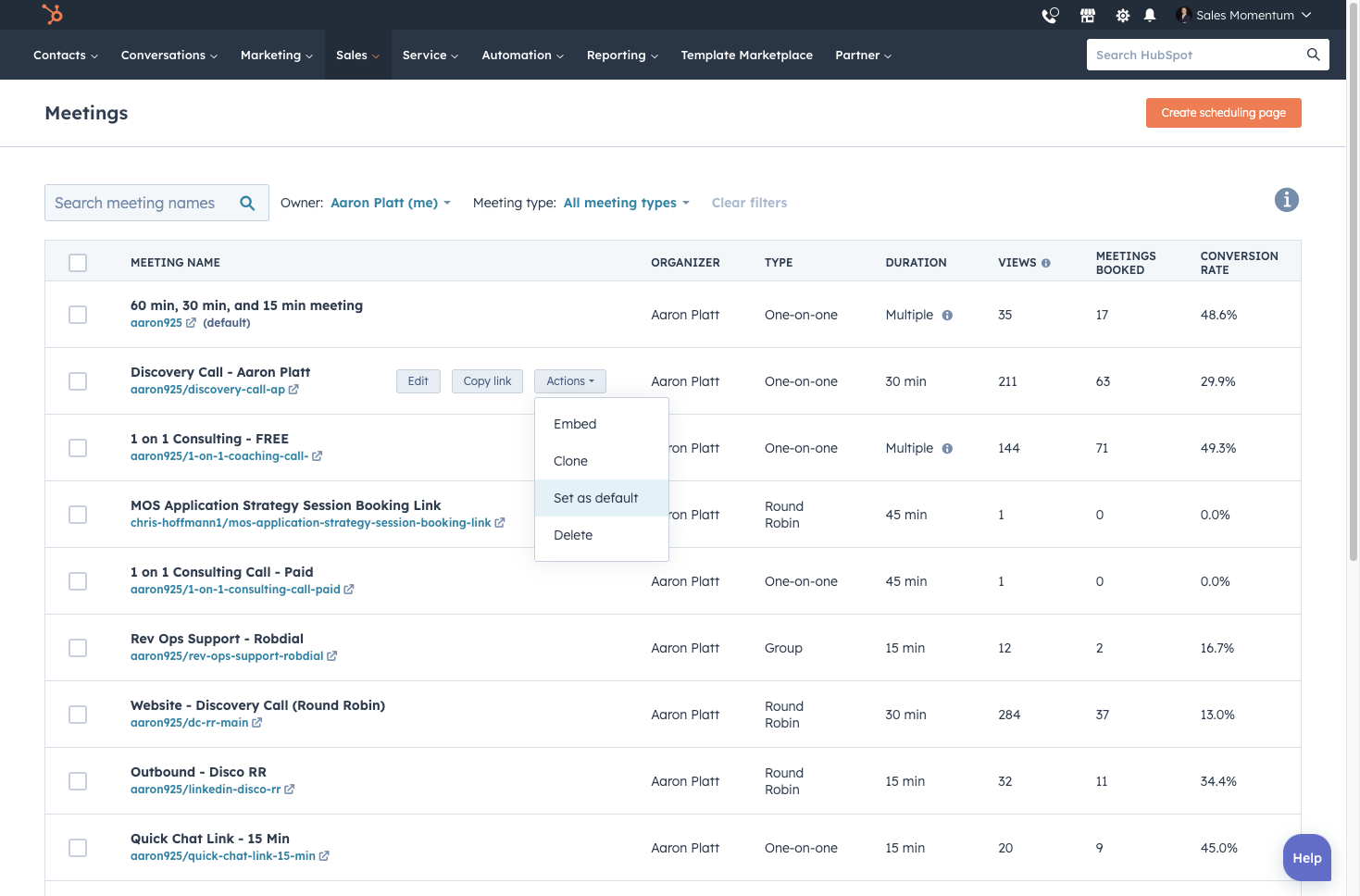This screenshot has height=896, width=1360.
Task: Open external link icon for rev-ops-support-robdial
Action: point(332,656)
